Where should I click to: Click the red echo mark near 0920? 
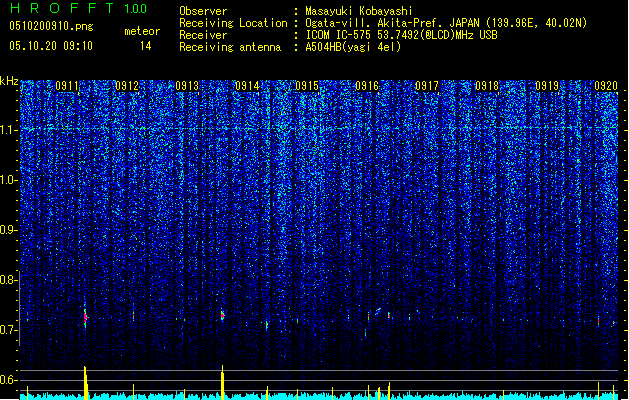(599, 321)
